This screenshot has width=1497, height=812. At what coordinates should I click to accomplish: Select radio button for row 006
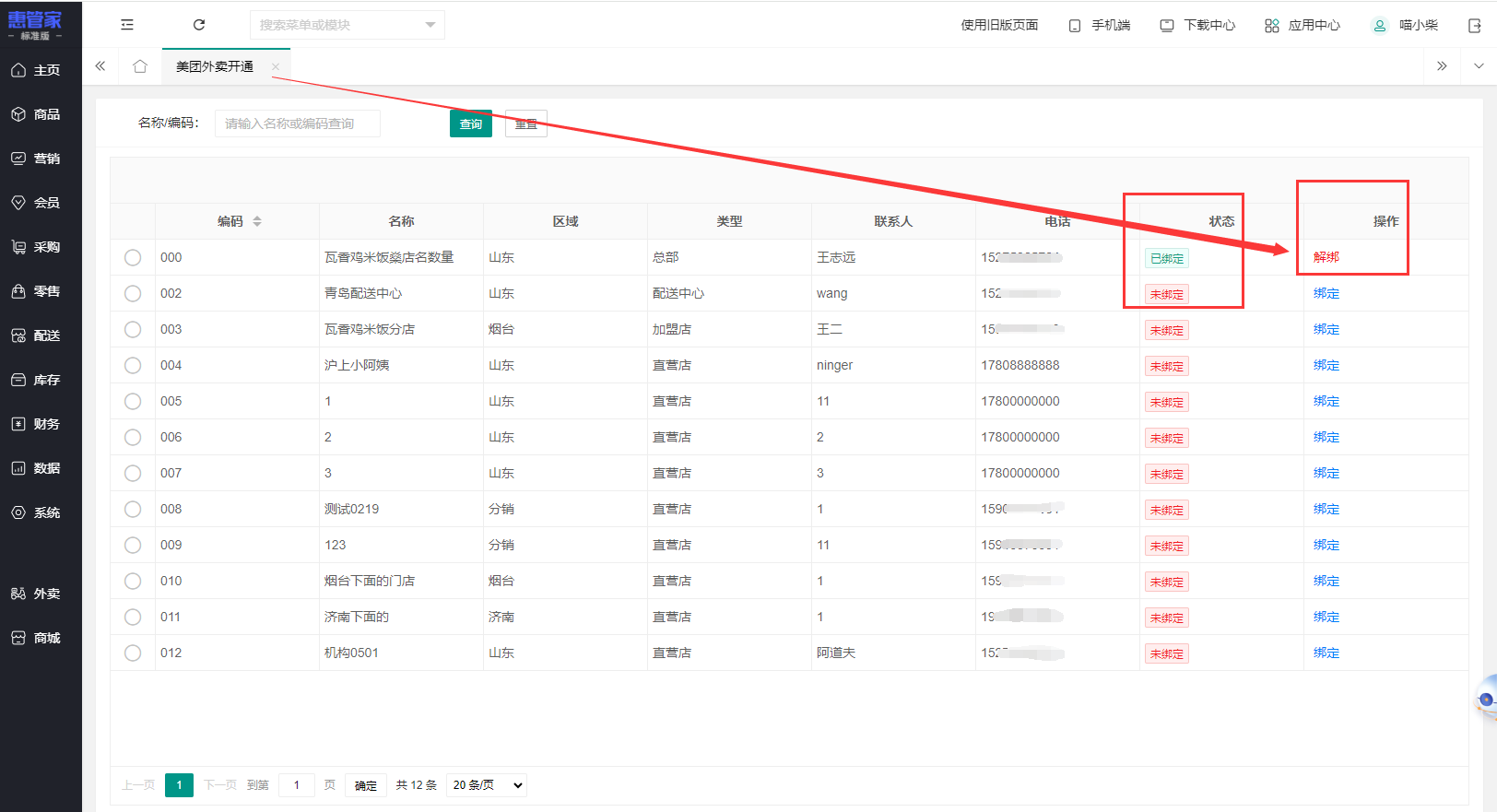tap(133, 437)
